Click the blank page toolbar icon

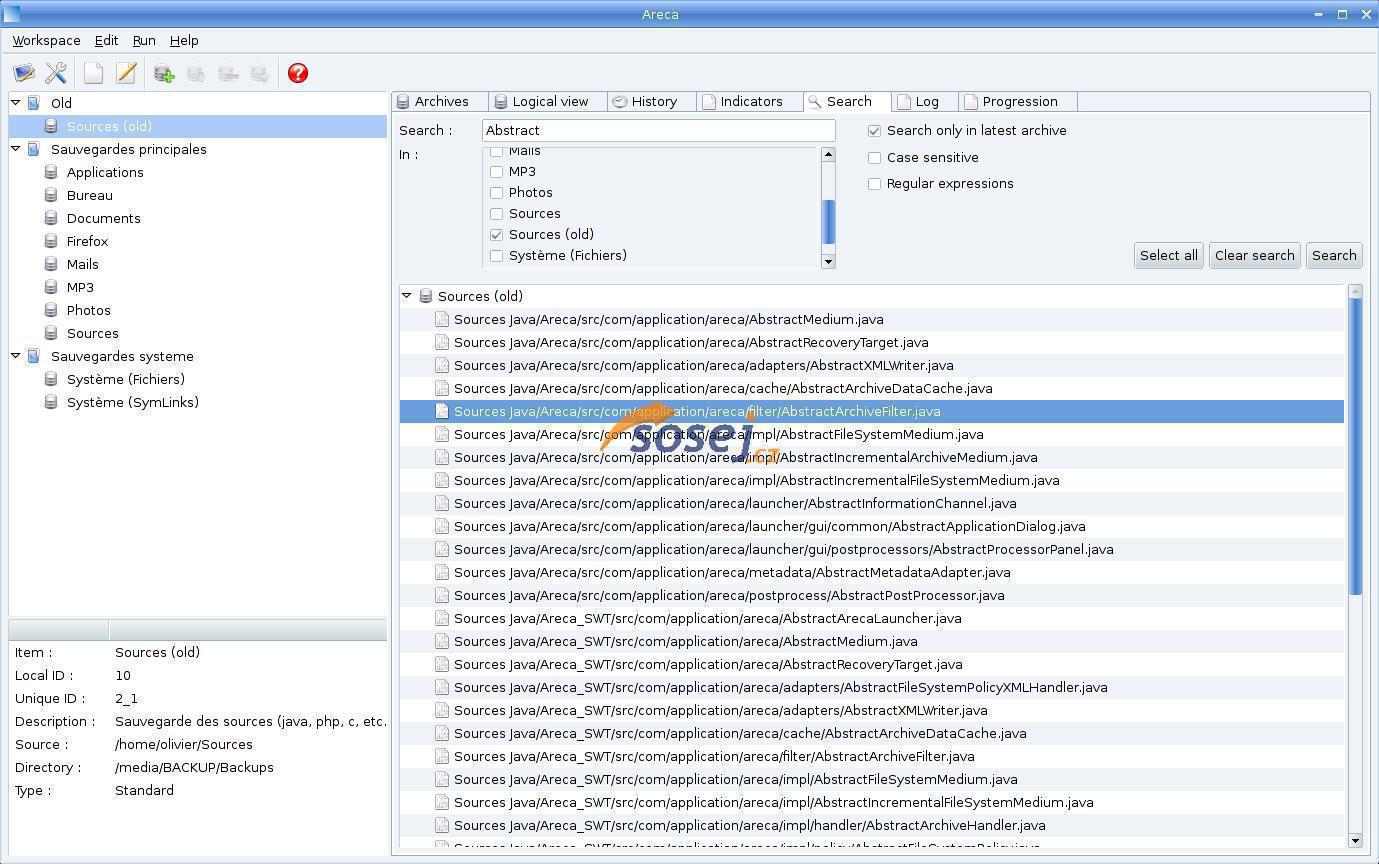(93, 73)
